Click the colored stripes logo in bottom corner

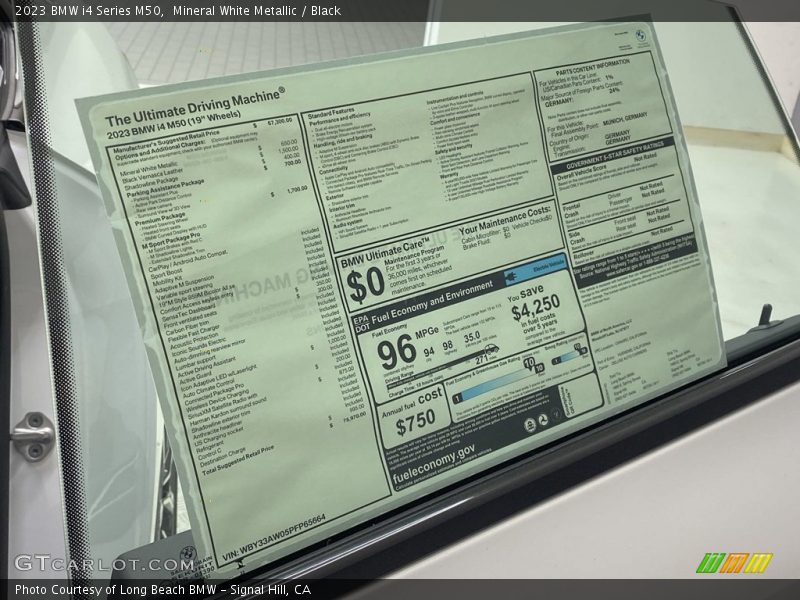click(x=734, y=563)
